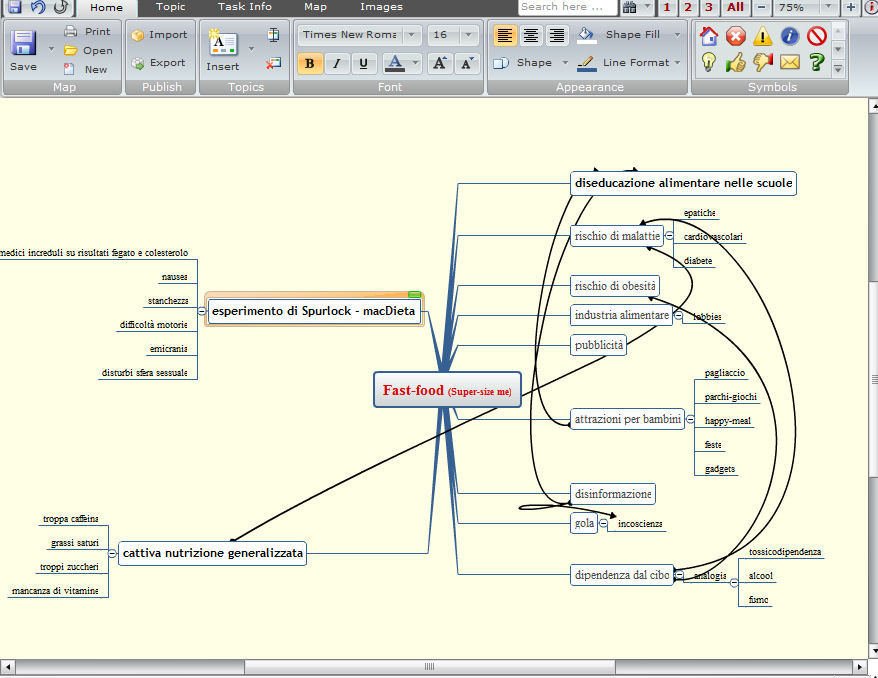This screenshot has width=878, height=678.
Task: Click the Export icon
Action: (138, 63)
